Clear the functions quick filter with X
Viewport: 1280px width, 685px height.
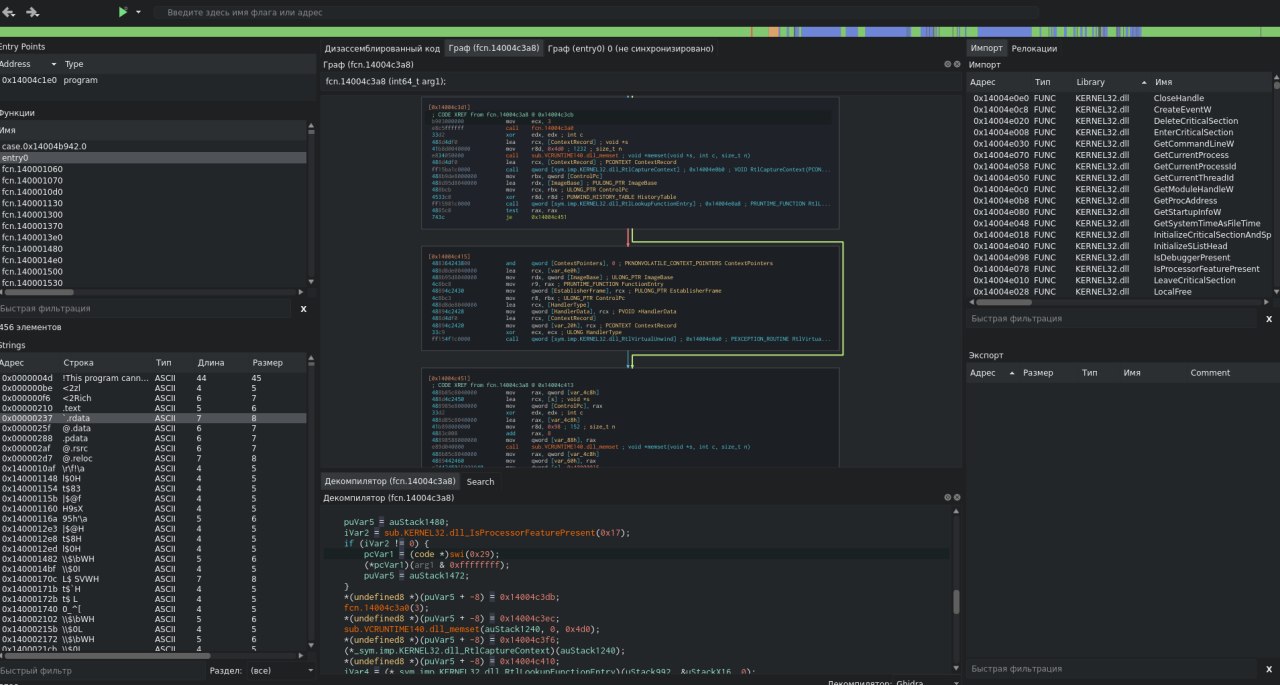(x=303, y=309)
